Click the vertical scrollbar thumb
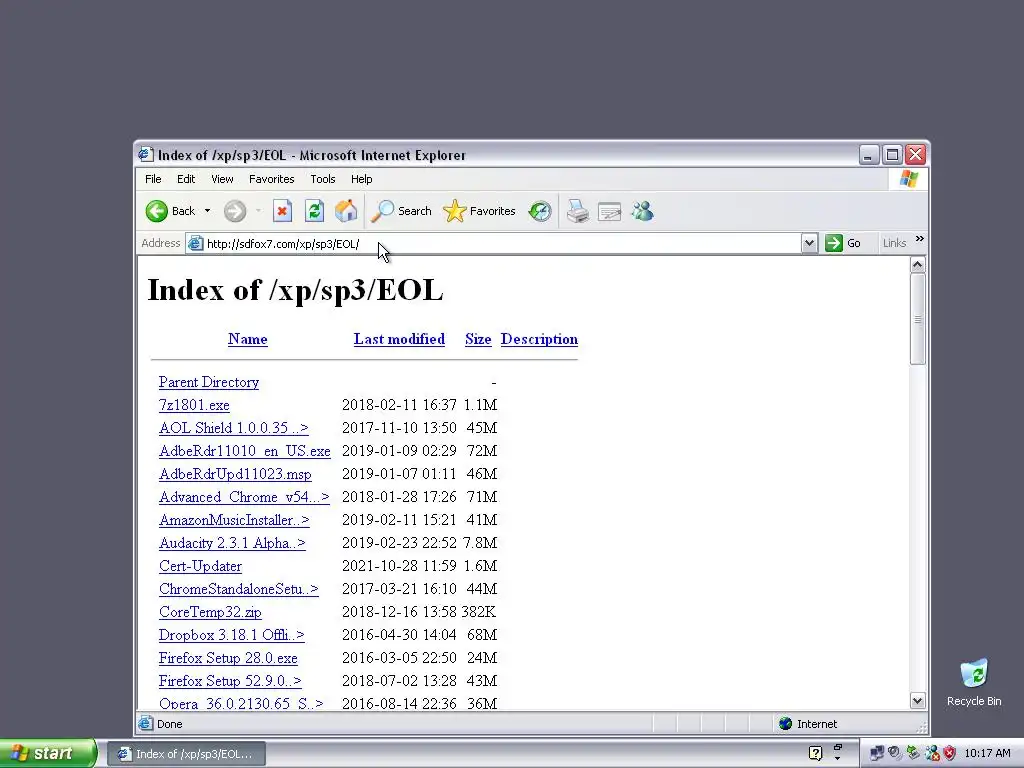The height and width of the screenshot is (768, 1024). pos(918,319)
